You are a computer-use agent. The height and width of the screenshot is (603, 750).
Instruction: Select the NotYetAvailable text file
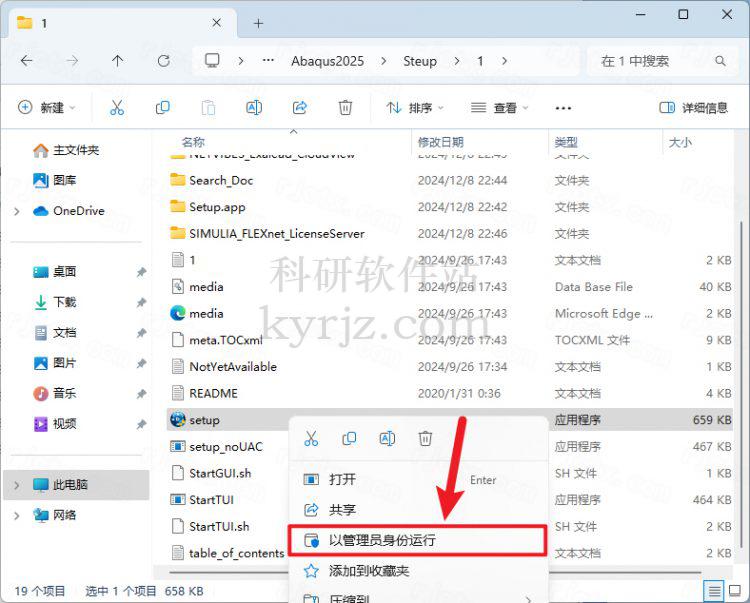450,367
